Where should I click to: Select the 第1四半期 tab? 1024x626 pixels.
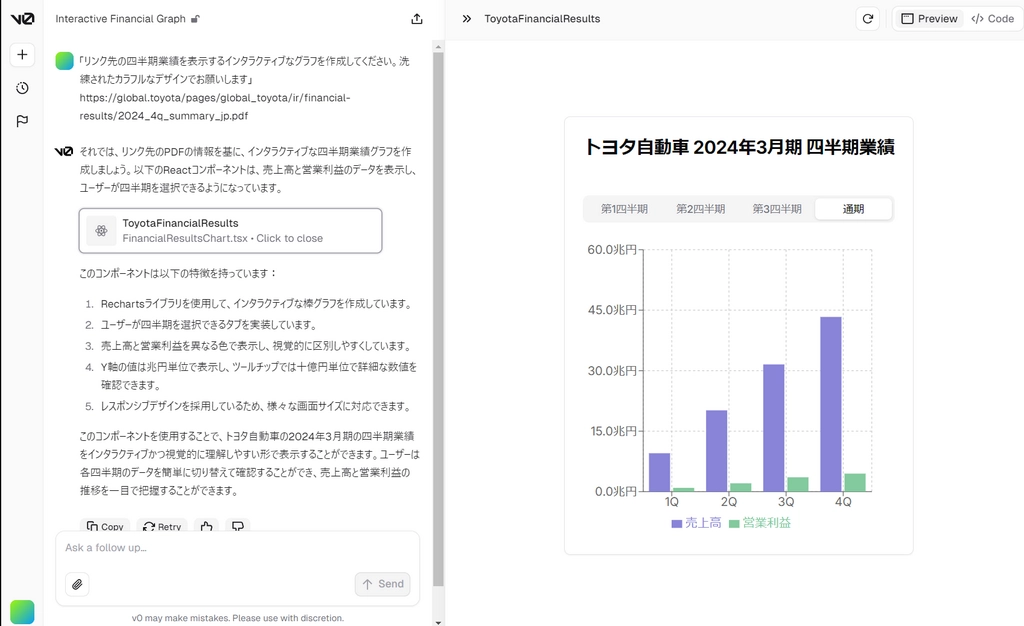(x=624, y=209)
